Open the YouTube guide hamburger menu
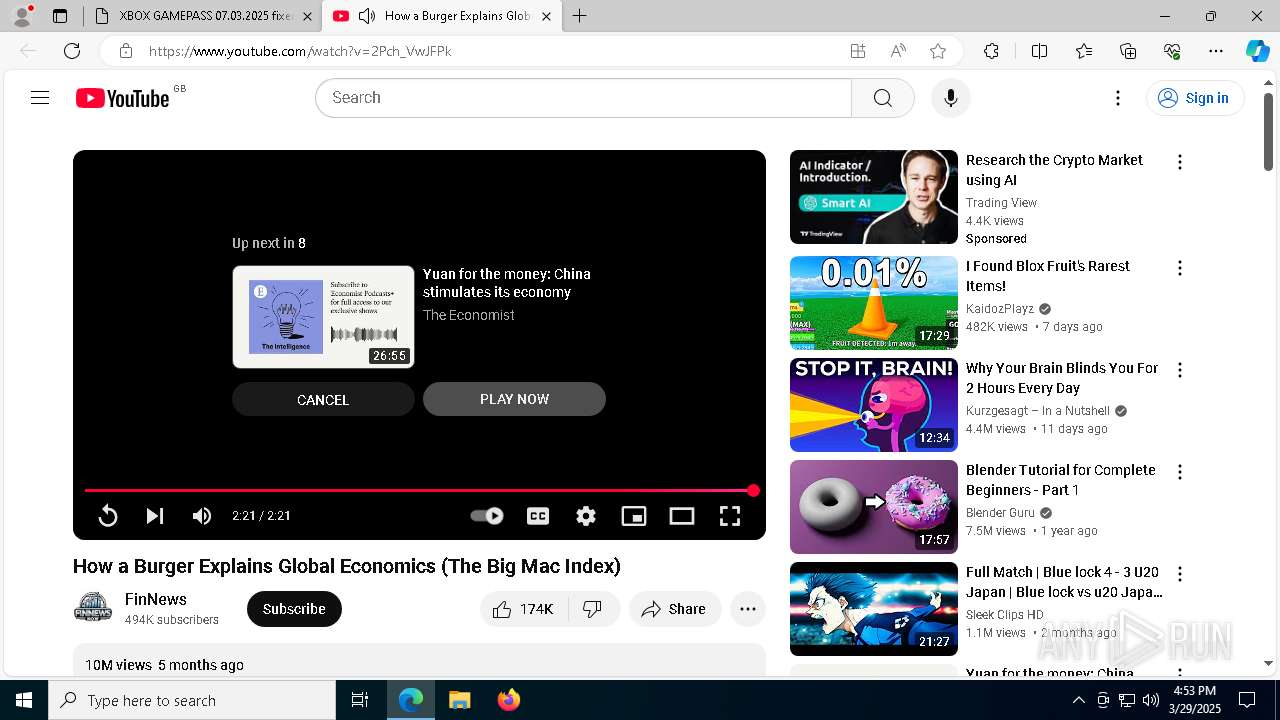 click(40, 98)
